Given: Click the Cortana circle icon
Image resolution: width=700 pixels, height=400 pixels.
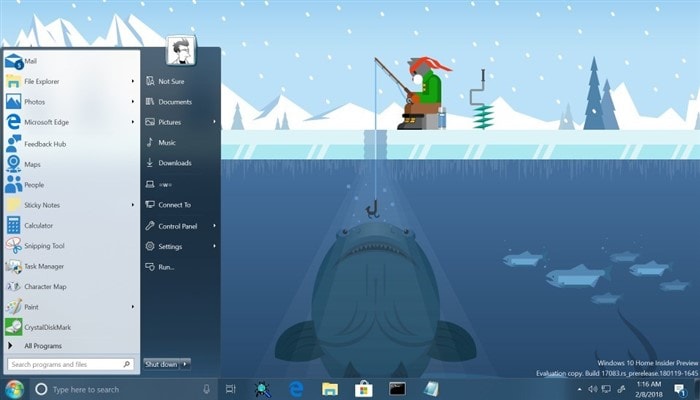Looking at the screenshot, I should (x=41, y=389).
